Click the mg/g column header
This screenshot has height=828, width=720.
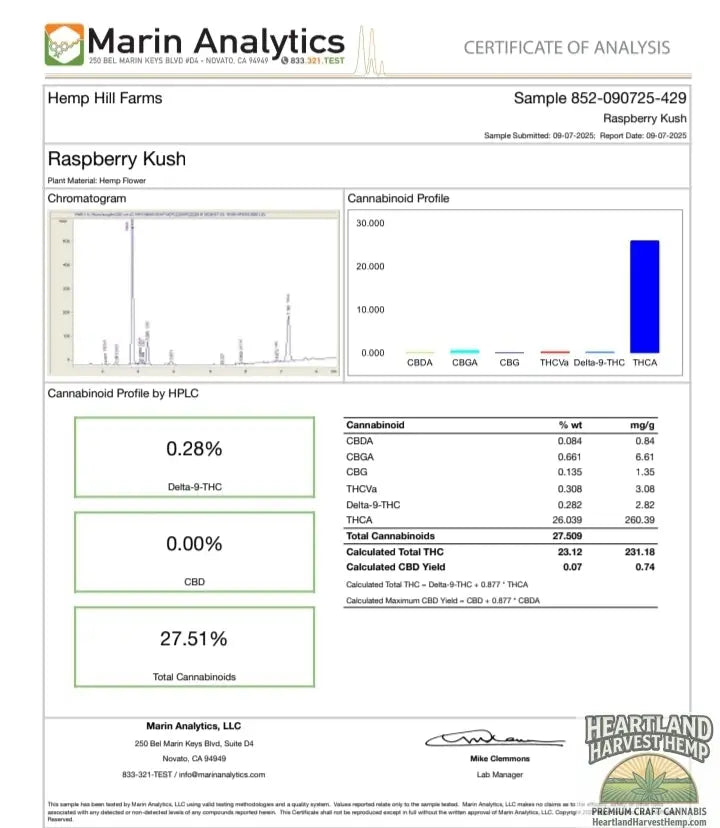(x=642, y=425)
